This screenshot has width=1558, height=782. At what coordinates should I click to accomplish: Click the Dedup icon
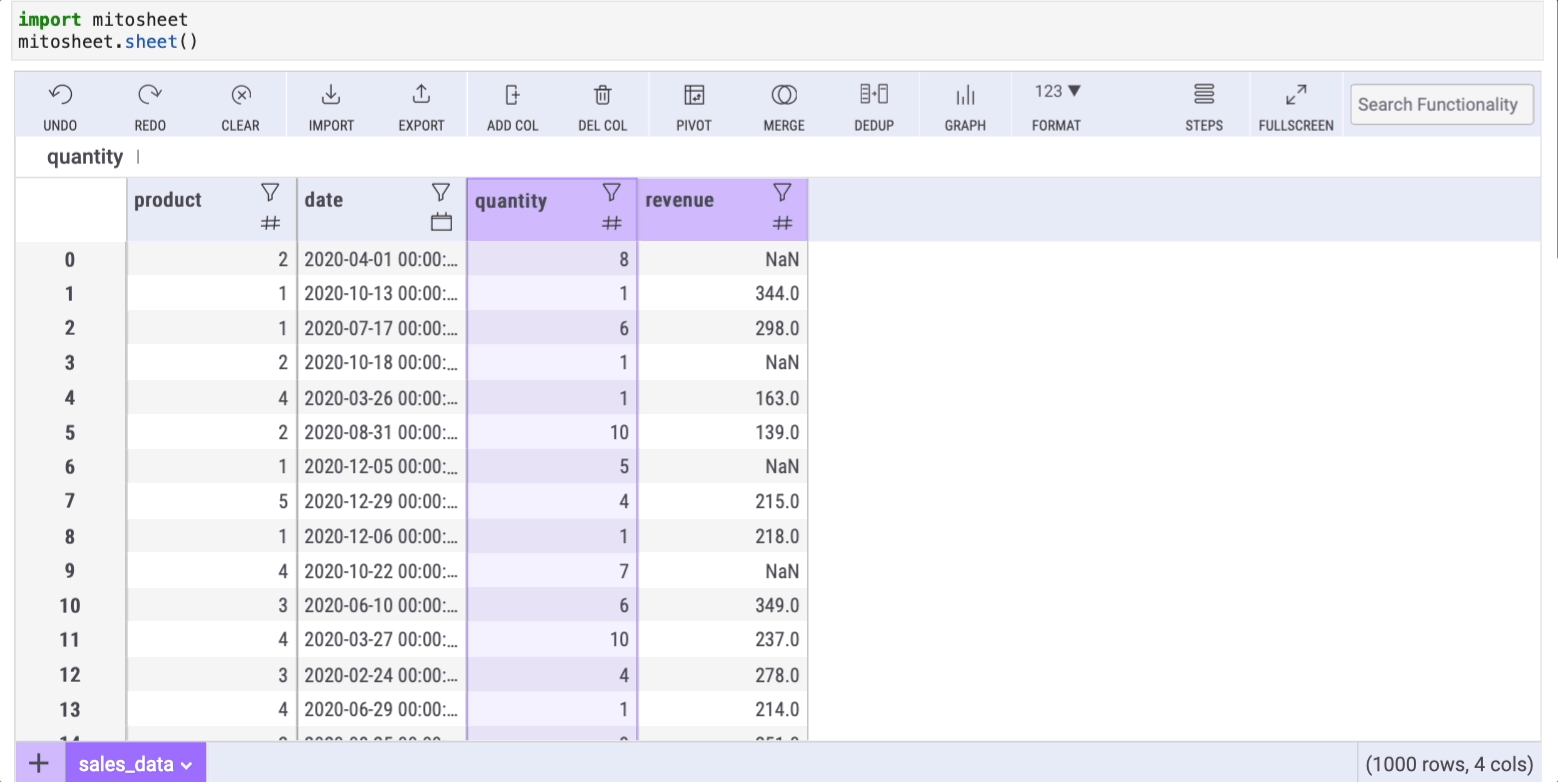(x=874, y=95)
